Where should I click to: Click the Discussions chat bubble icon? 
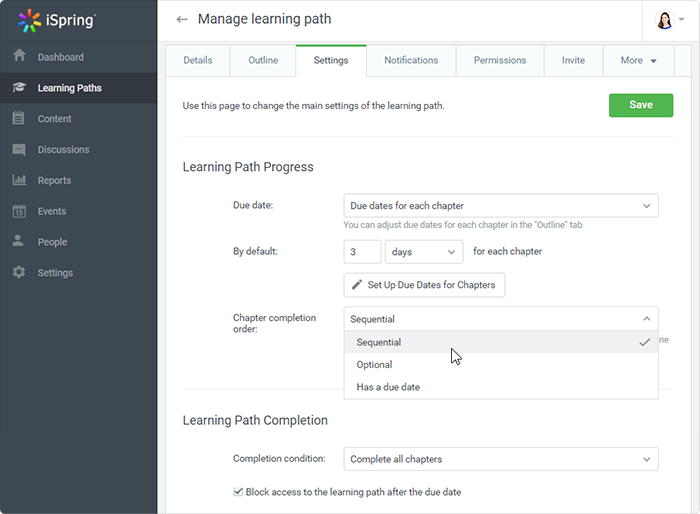coord(19,149)
